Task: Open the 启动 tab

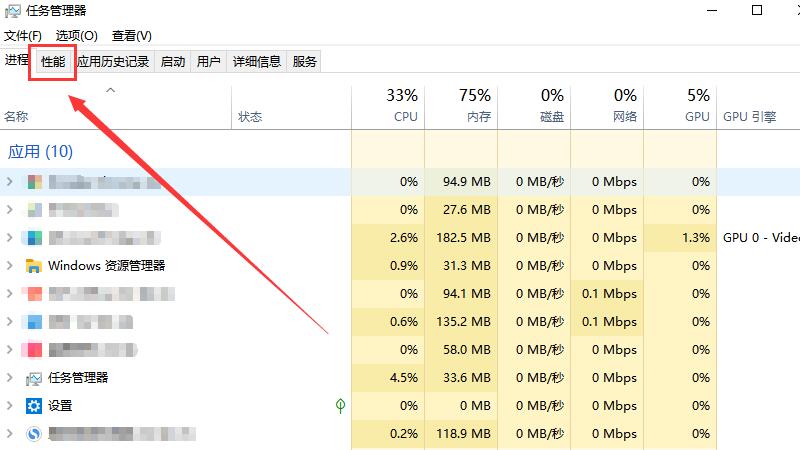Action: pyautogui.click(x=173, y=61)
